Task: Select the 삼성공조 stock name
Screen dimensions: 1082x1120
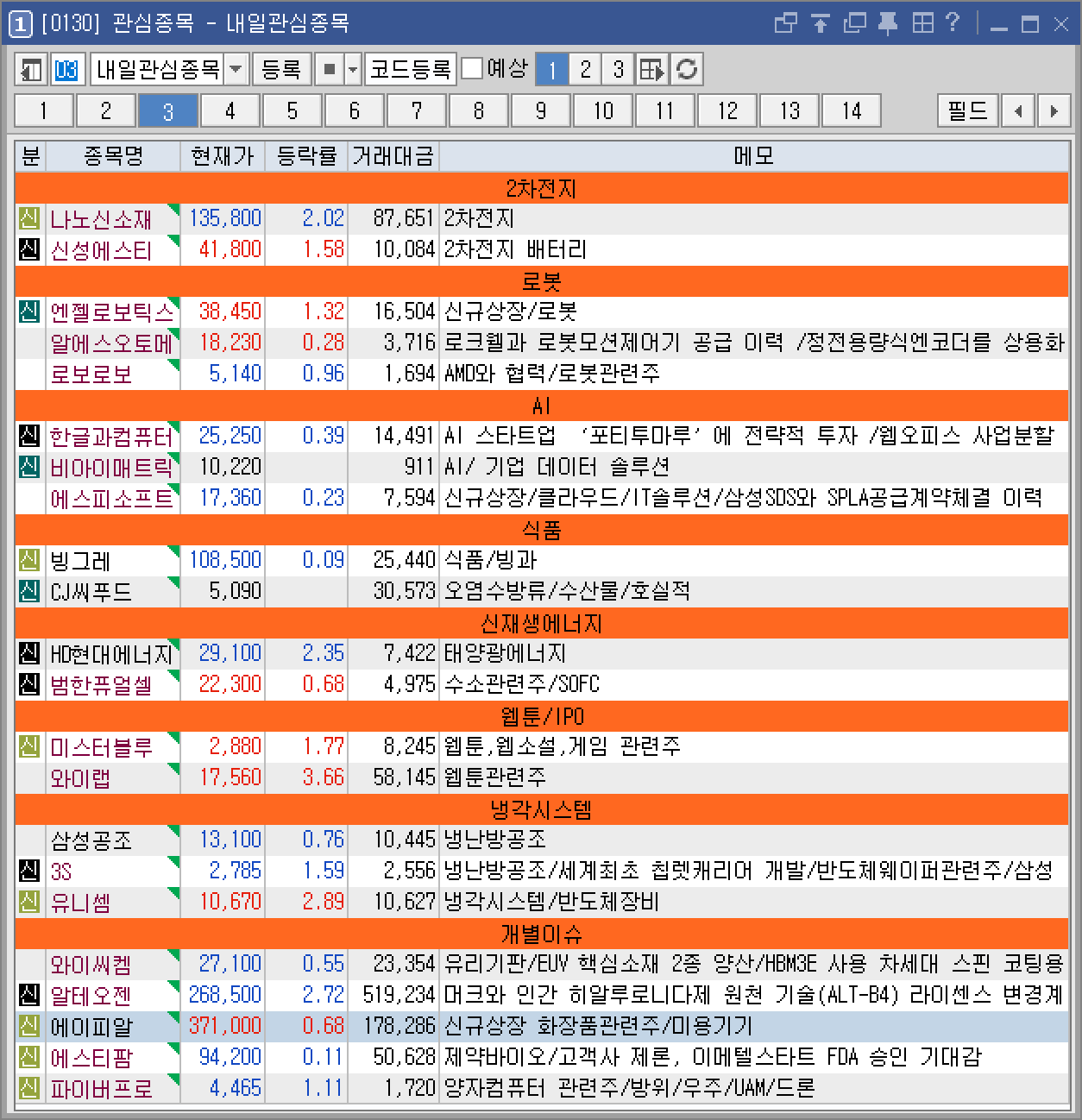Action: point(91,840)
